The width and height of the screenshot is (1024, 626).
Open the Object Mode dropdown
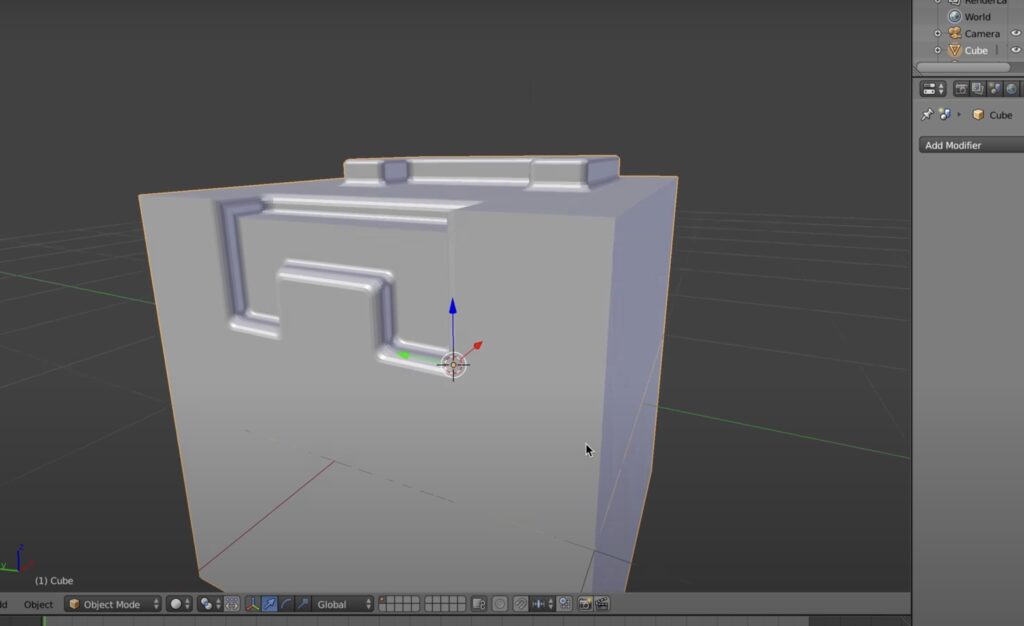(113, 604)
